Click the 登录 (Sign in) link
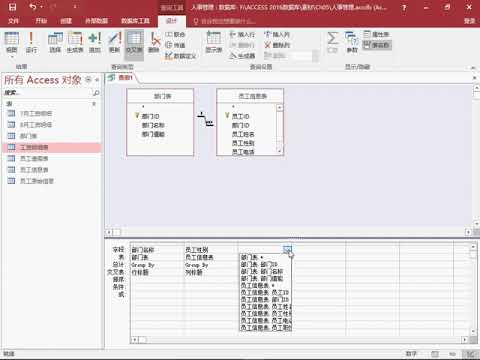Image resolution: width=480 pixels, height=360 pixels. (x=470, y=21)
